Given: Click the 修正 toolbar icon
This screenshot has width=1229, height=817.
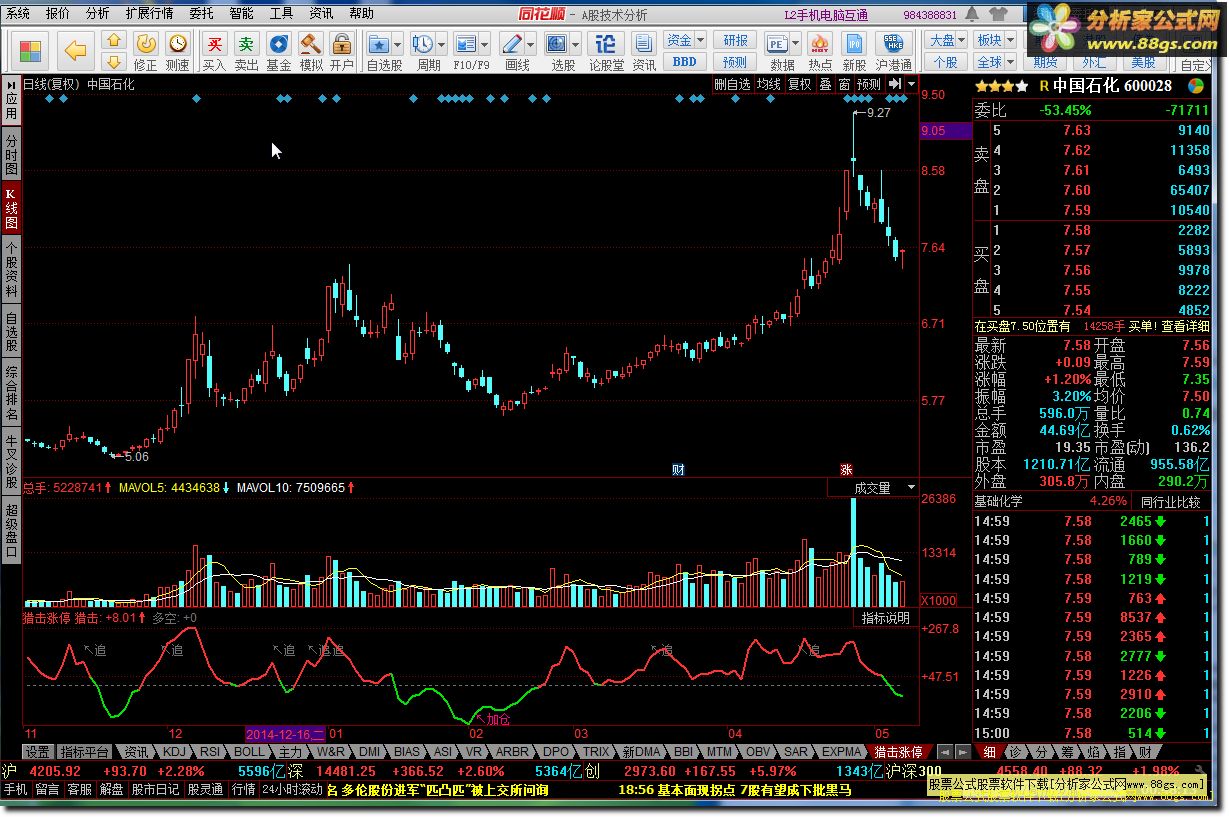Looking at the screenshot, I should (x=146, y=51).
